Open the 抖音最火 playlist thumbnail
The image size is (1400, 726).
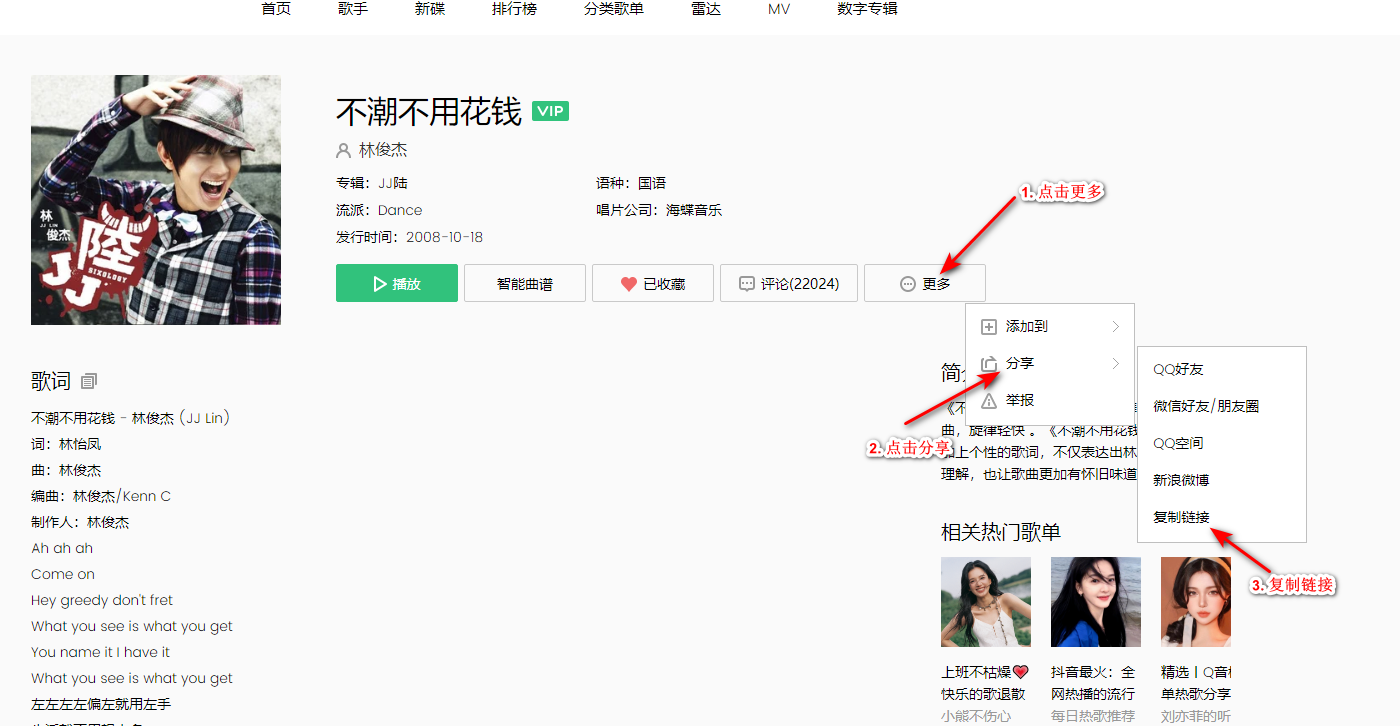1096,602
